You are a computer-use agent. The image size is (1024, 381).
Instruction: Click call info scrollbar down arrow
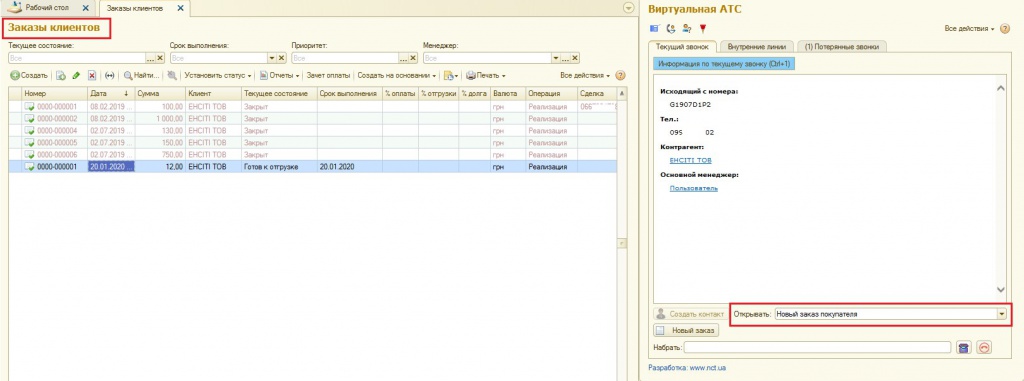(x=1001, y=289)
